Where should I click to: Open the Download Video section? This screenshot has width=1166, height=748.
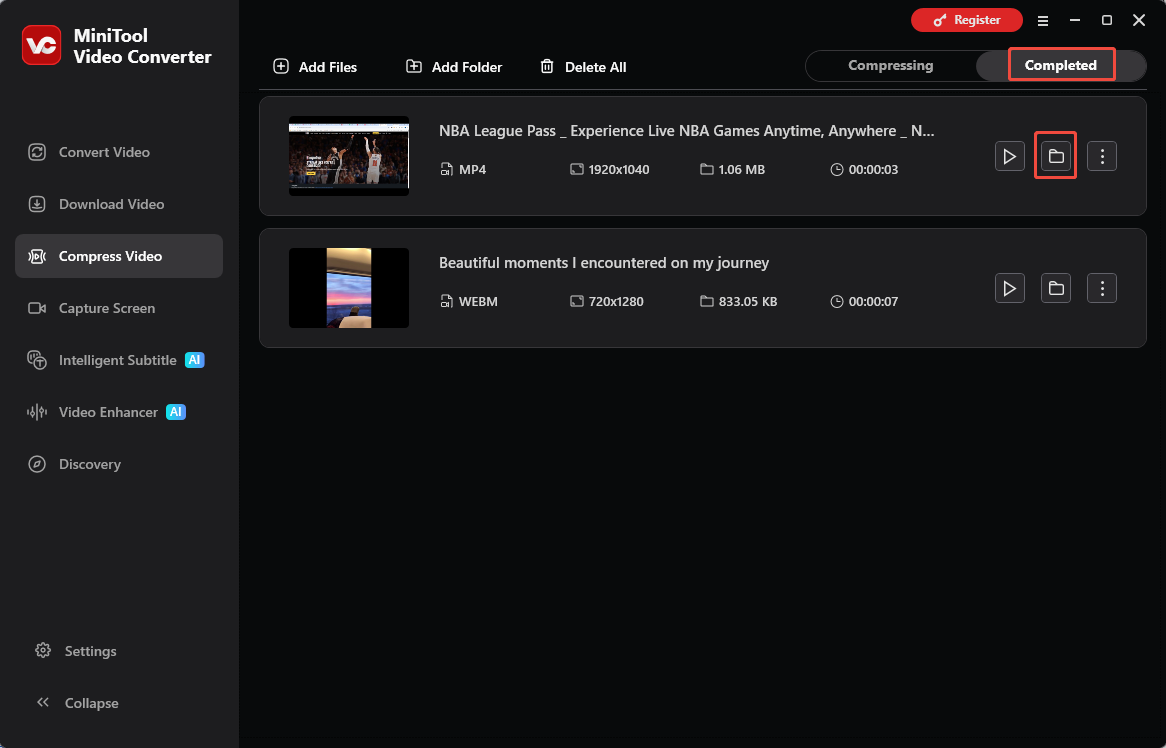point(119,204)
